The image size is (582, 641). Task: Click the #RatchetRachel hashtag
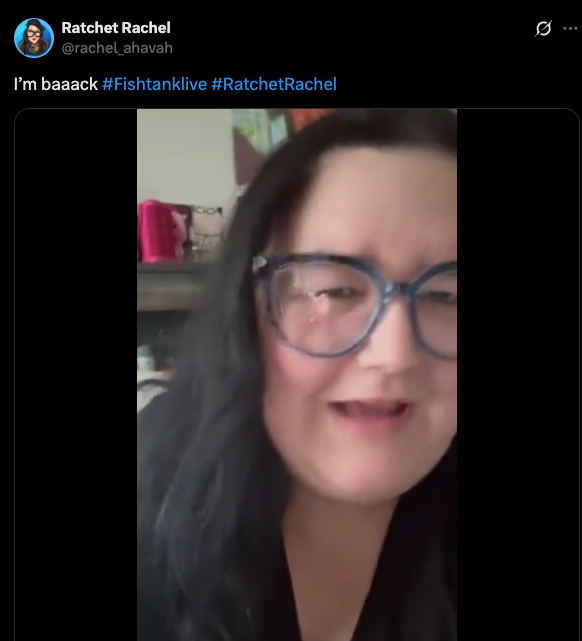pos(274,84)
